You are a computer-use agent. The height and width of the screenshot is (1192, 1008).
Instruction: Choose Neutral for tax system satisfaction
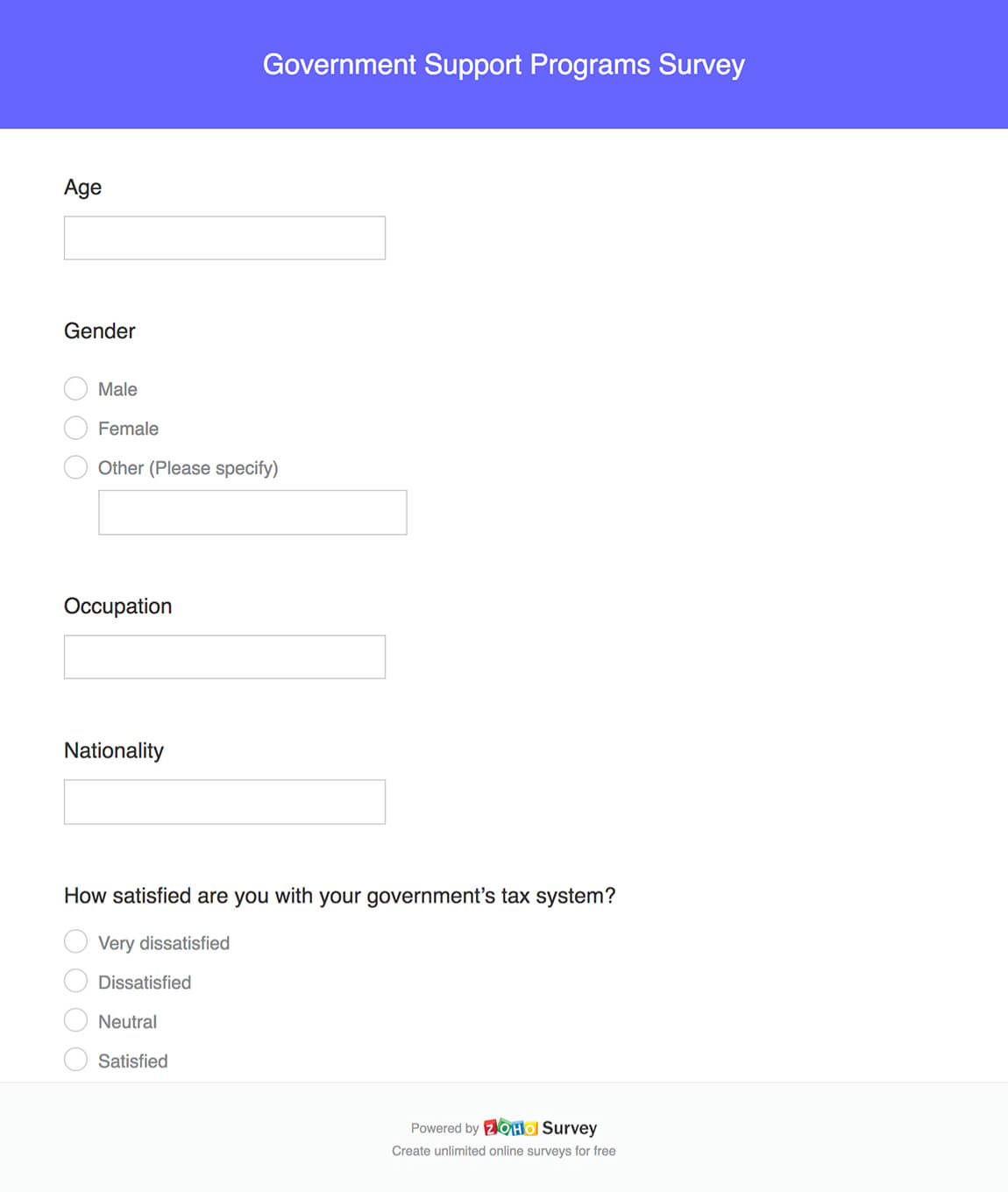point(75,1019)
